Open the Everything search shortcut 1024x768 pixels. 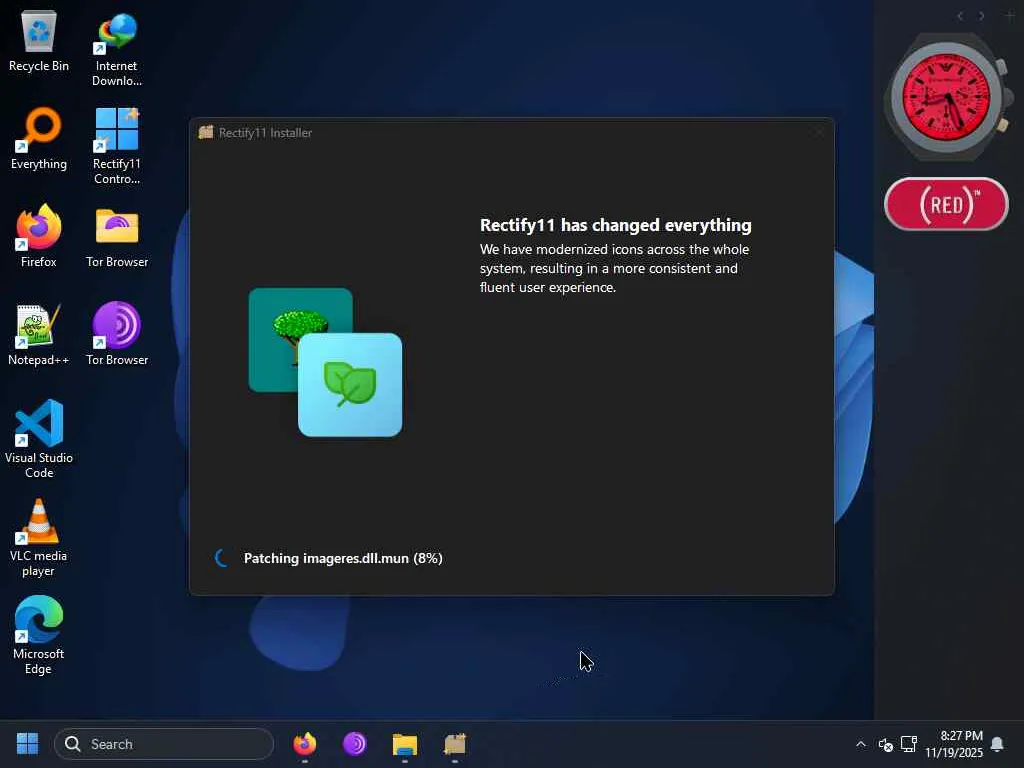(39, 138)
